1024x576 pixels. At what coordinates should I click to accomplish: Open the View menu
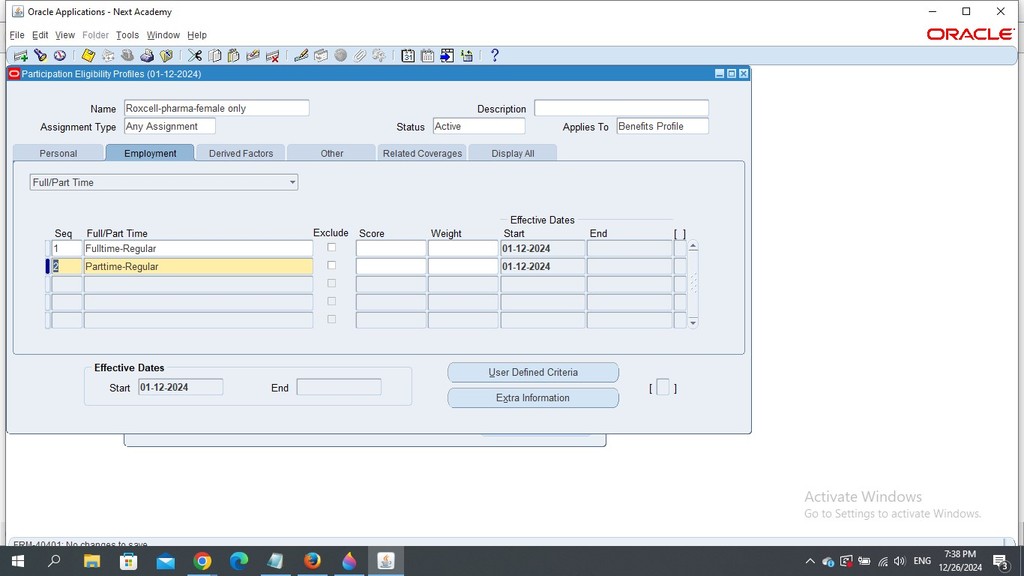65,35
